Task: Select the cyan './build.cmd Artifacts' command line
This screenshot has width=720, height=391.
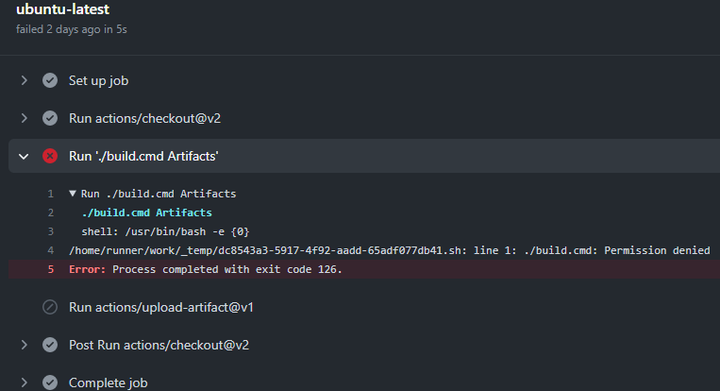Action: (147, 212)
